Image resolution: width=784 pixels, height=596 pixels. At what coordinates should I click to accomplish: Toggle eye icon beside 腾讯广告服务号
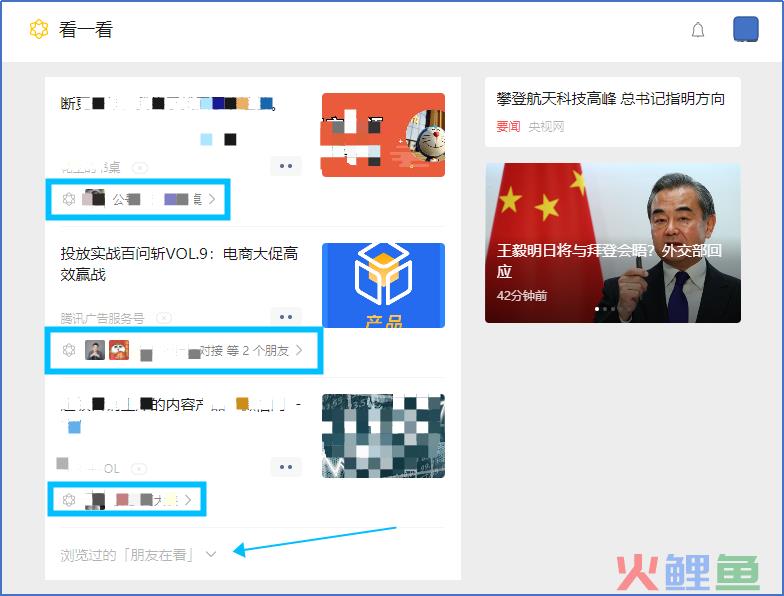164,318
